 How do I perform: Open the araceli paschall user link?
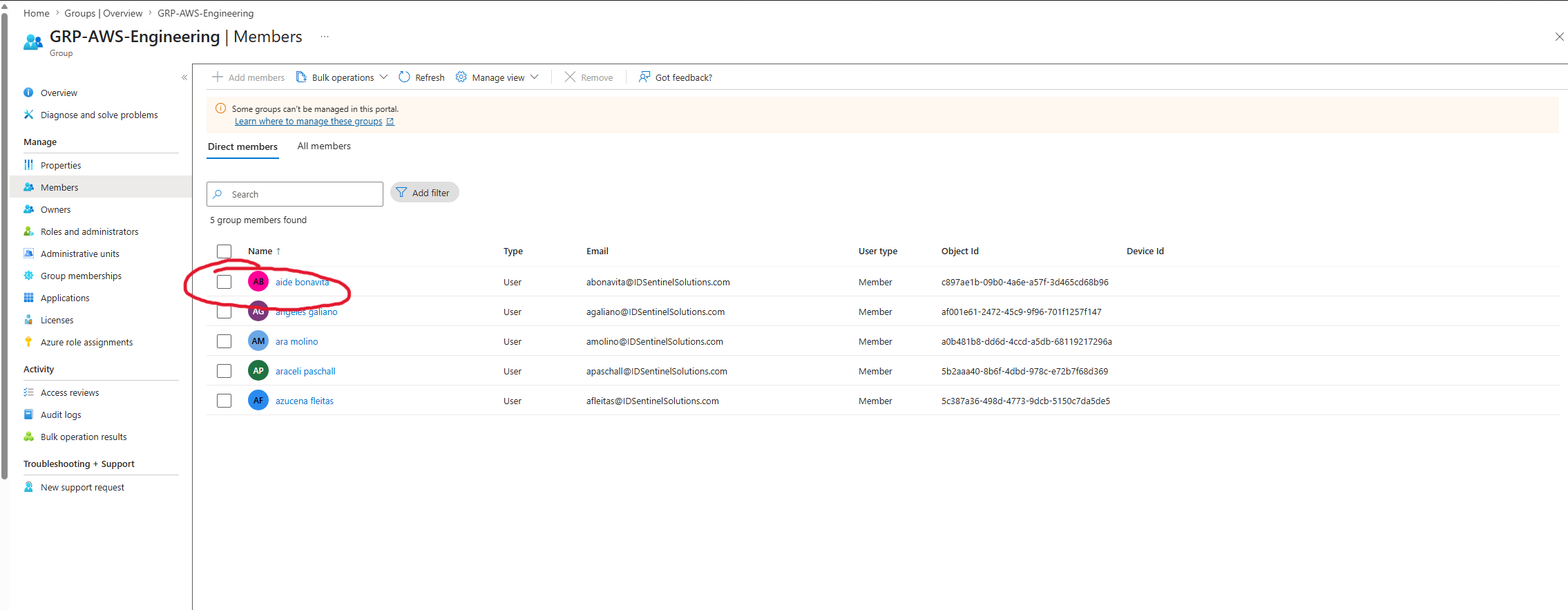coord(305,371)
